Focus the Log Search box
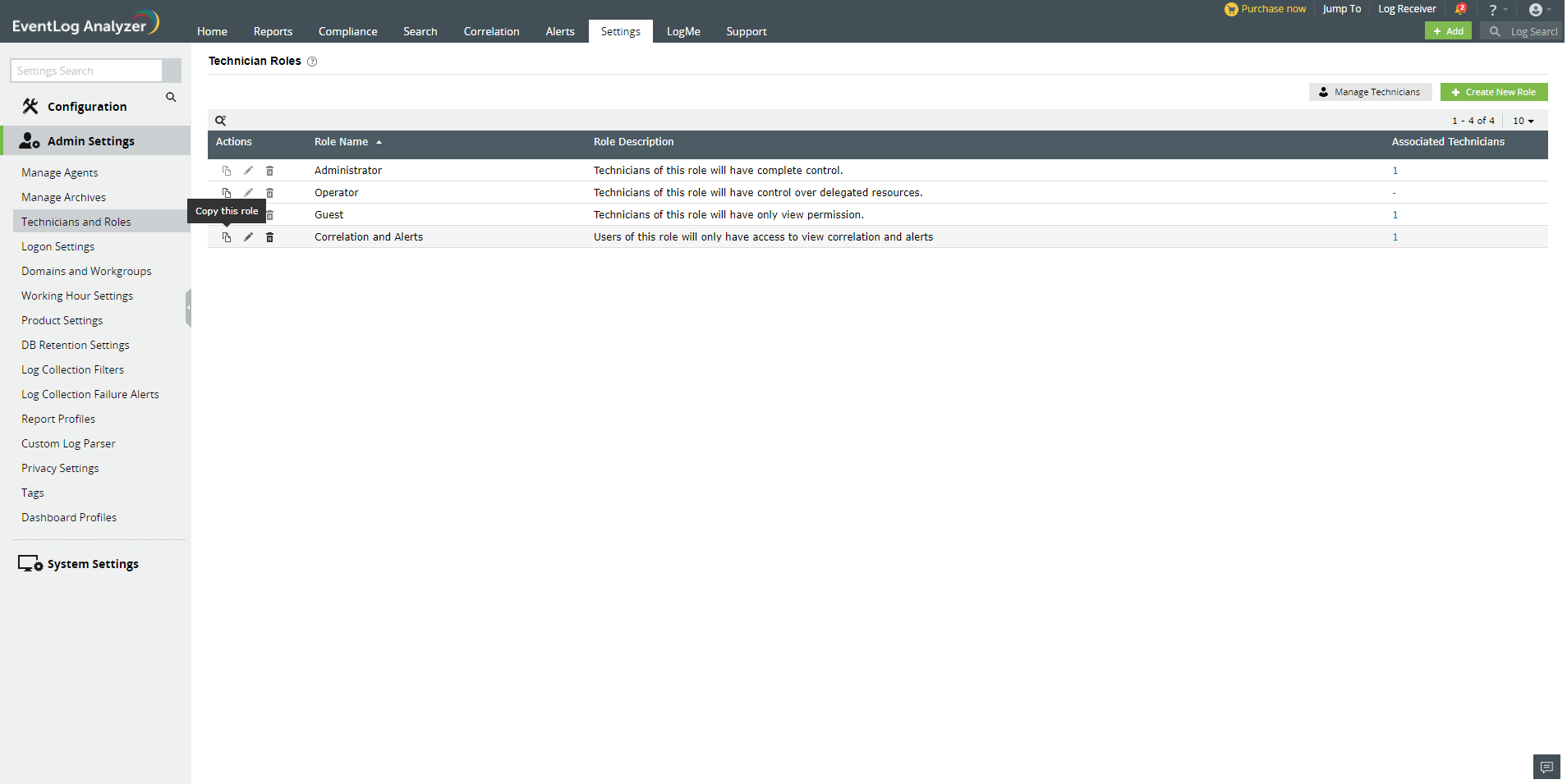 (x=1521, y=31)
